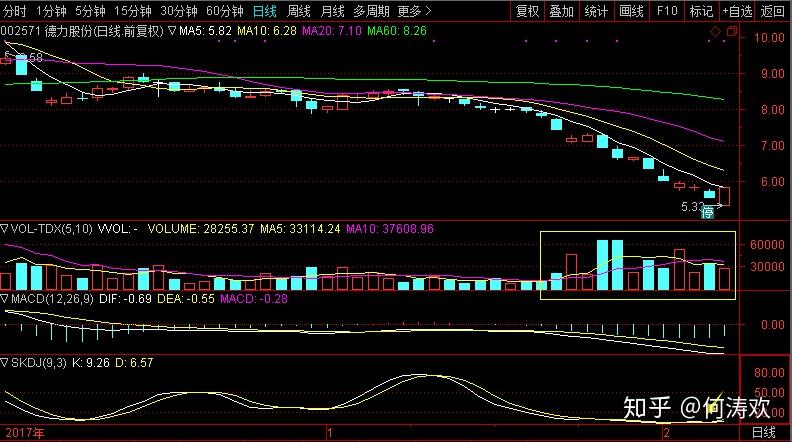Viewport: 792px width, 442px height.
Task: Switch to the 分时 chart tab
Action: [x=14, y=11]
